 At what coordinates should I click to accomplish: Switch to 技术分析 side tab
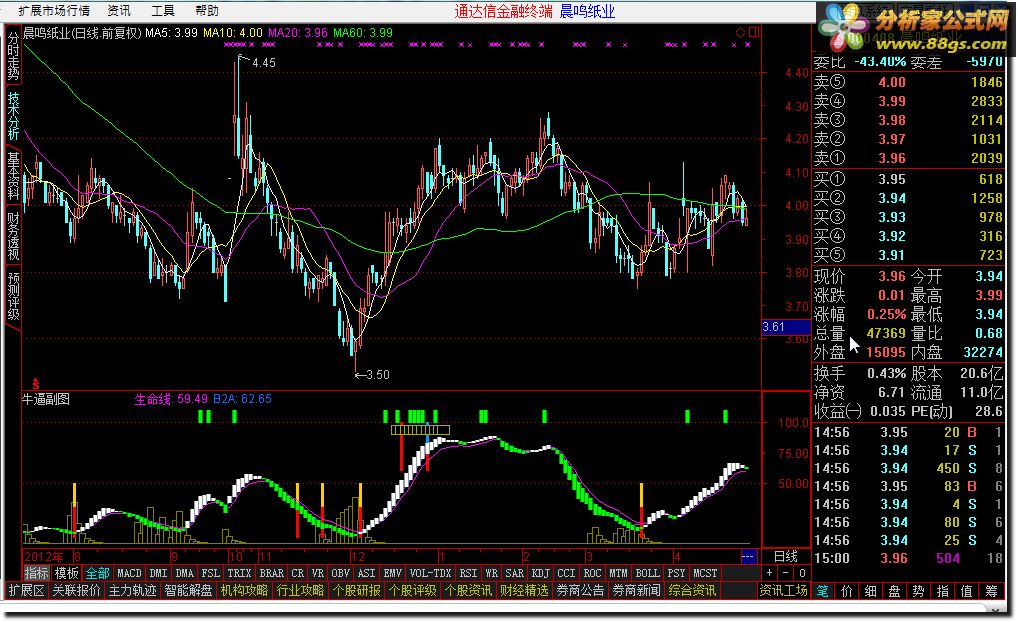point(13,115)
